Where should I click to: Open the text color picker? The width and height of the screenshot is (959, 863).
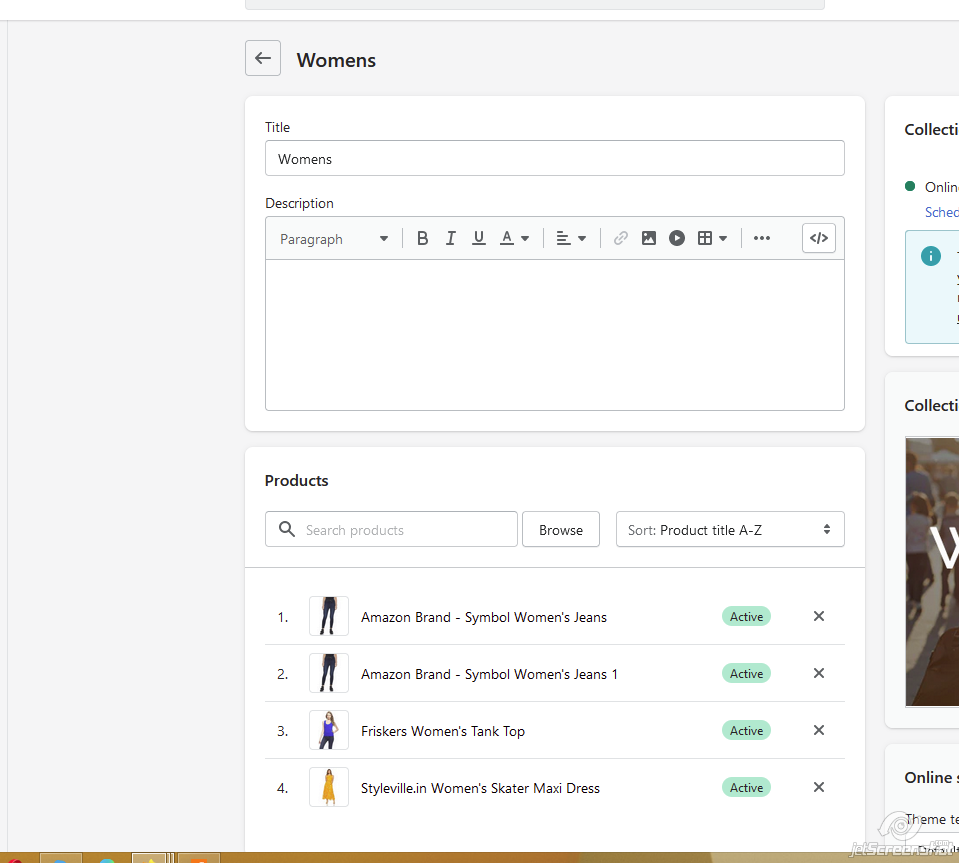click(x=514, y=238)
